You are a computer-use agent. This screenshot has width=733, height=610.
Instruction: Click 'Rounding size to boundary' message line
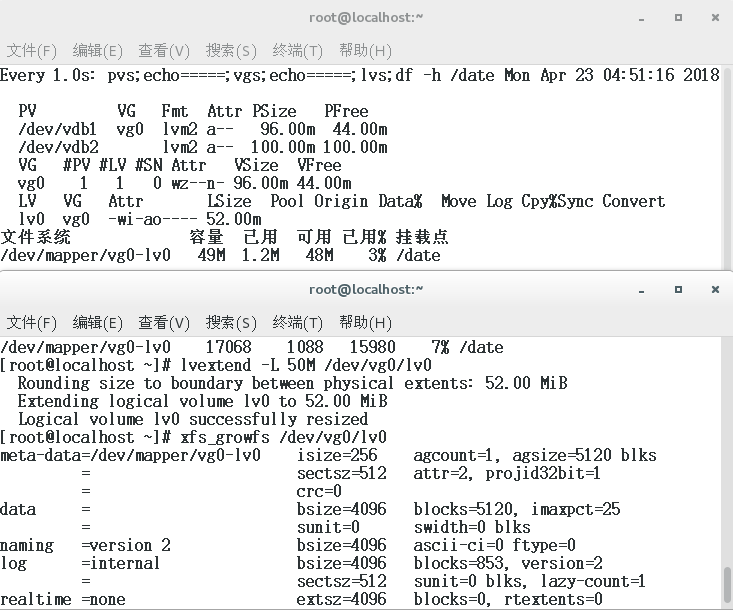pyautogui.click(x=293, y=383)
